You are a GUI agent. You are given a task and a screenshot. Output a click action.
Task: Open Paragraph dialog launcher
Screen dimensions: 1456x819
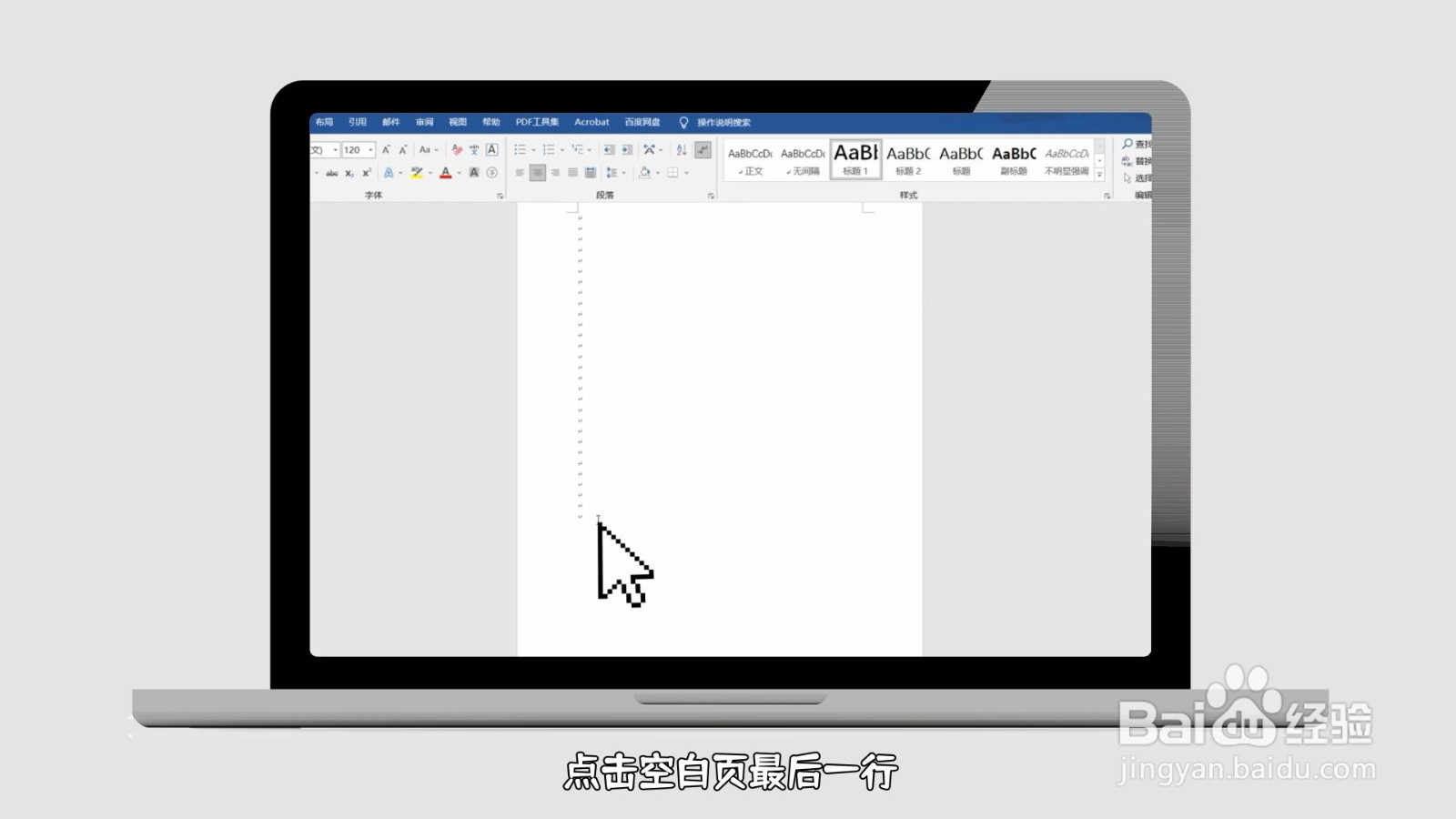[x=711, y=196]
